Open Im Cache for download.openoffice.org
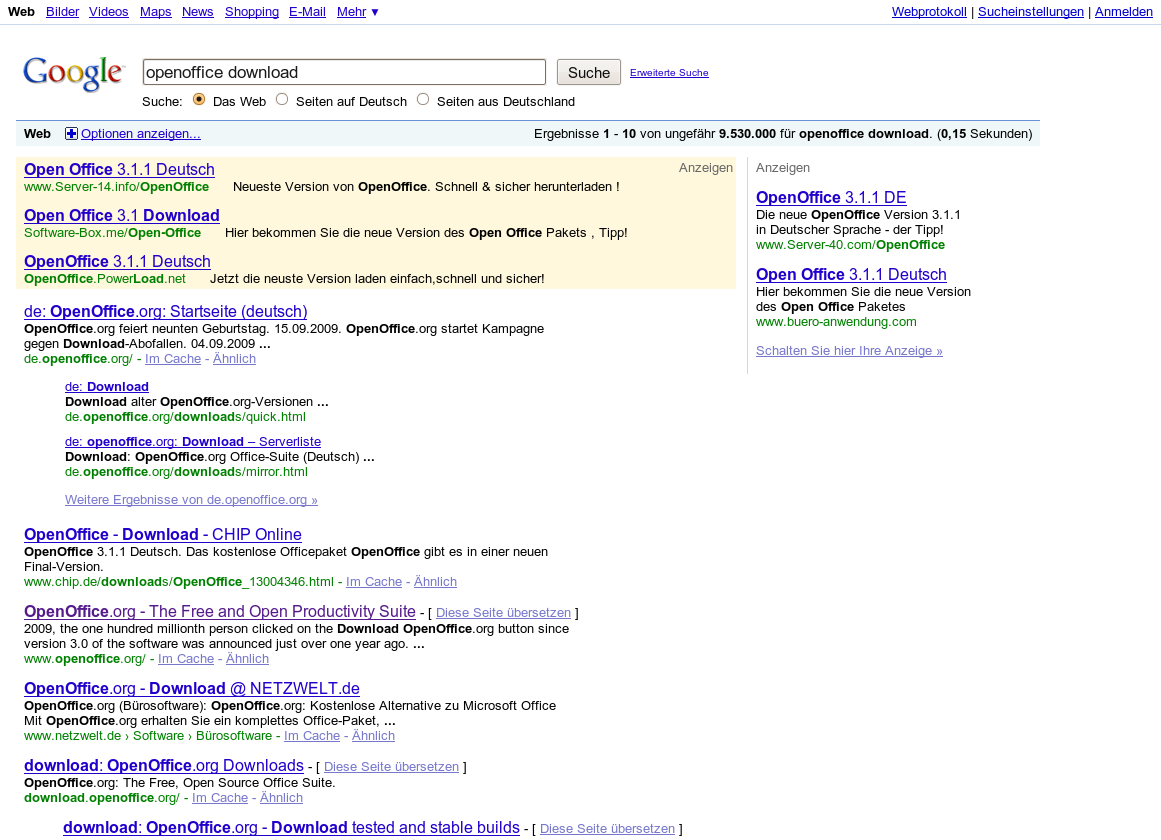Screen dimensions: 1161x840 point(220,798)
